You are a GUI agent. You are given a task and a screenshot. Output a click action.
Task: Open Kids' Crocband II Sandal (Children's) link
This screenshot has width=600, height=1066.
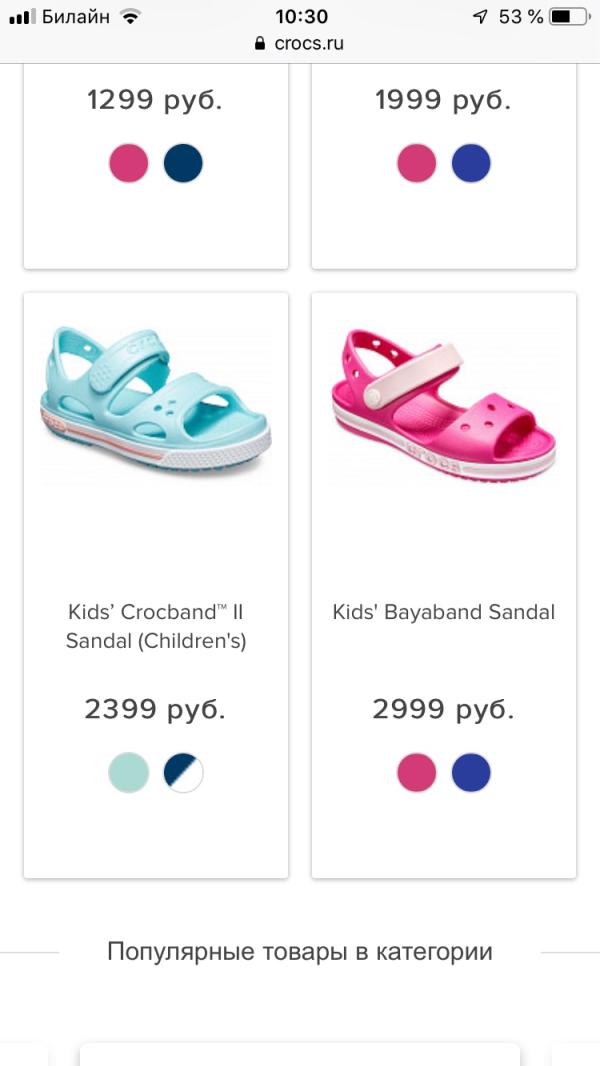point(156,626)
